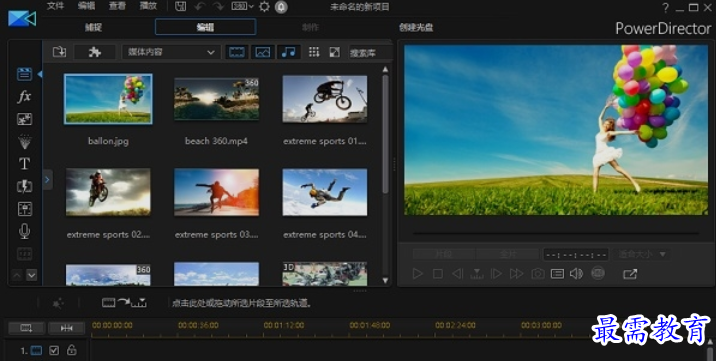Open the Voice-Over microphone room

click(x=24, y=231)
